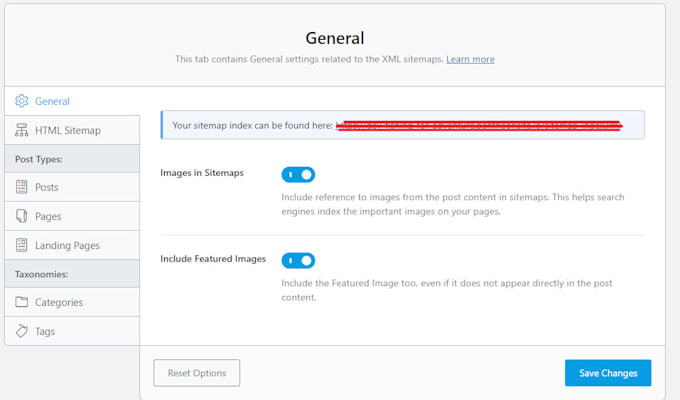Click the Reset Options button

[x=196, y=373]
